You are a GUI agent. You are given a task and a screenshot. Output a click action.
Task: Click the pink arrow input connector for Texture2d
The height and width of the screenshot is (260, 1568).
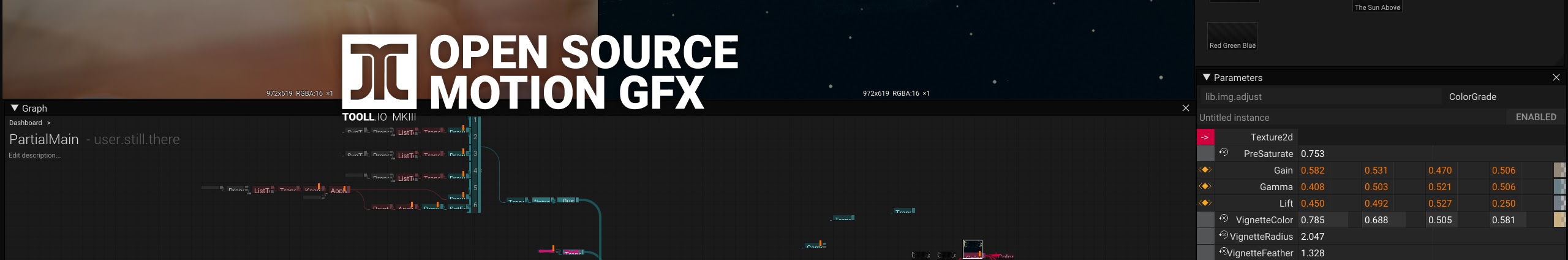click(x=1205, y=137)
